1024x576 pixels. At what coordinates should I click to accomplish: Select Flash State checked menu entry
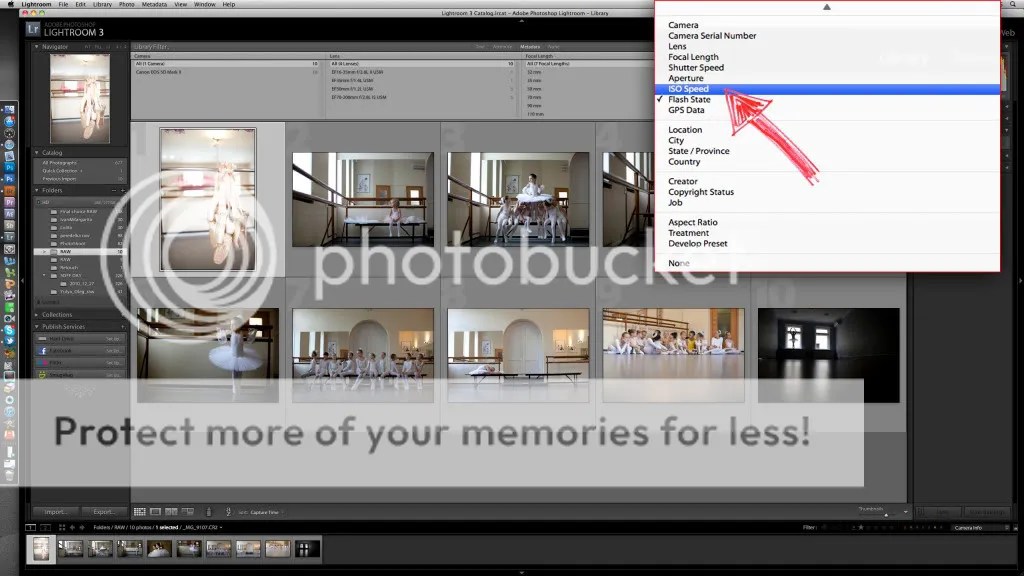pos(689,100)
